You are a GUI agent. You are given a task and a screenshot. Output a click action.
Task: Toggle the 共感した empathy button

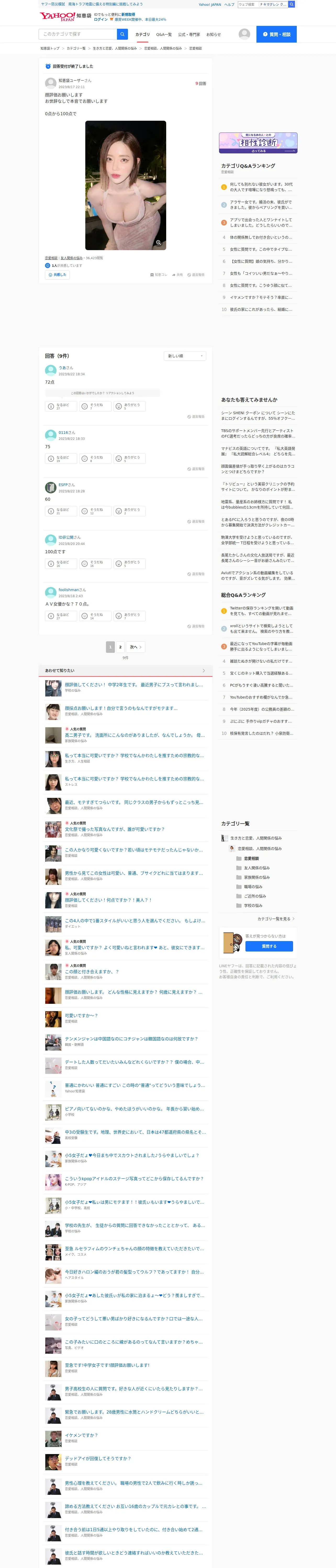tap(57, 274)
